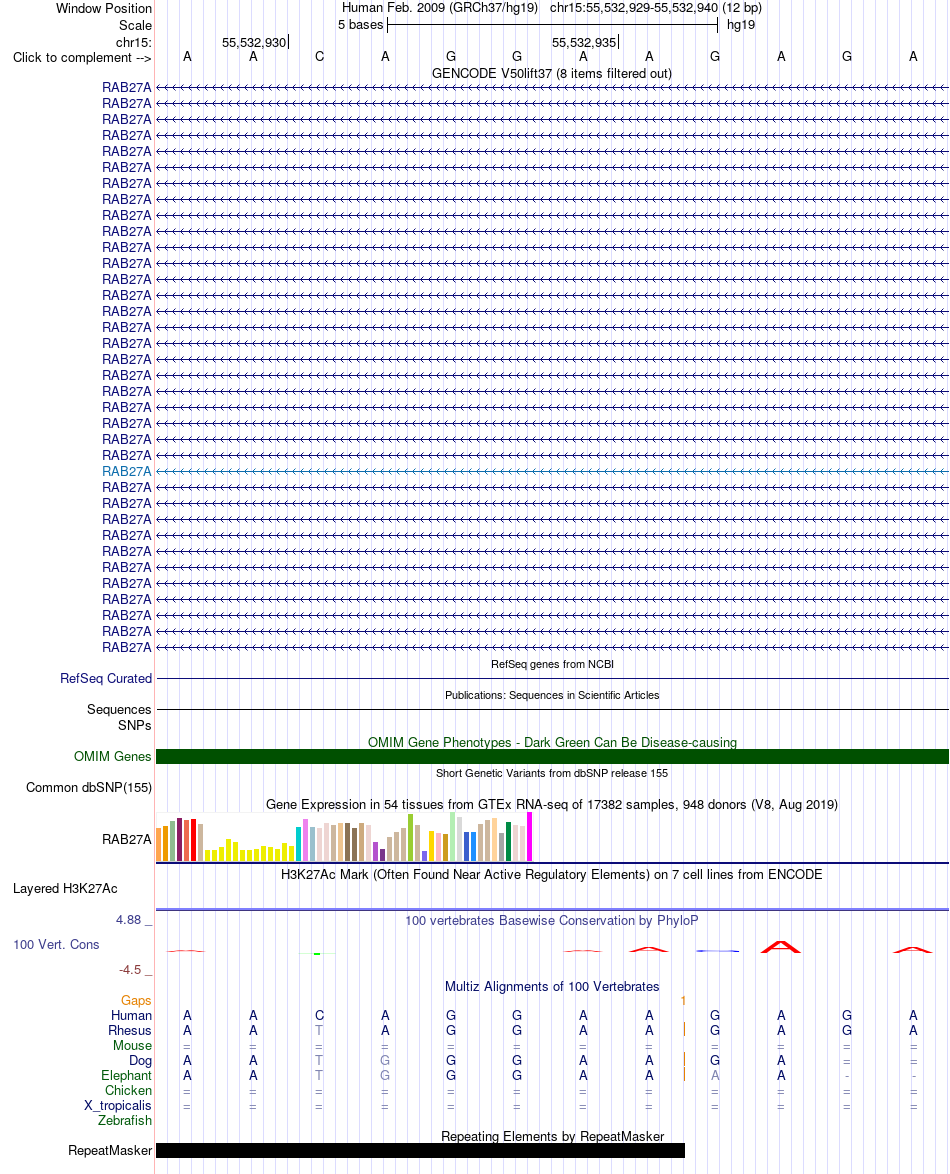The image size is (950, 1174).
Task: Select the dark green OMIM Genes bar
Action: coord(552,756)
